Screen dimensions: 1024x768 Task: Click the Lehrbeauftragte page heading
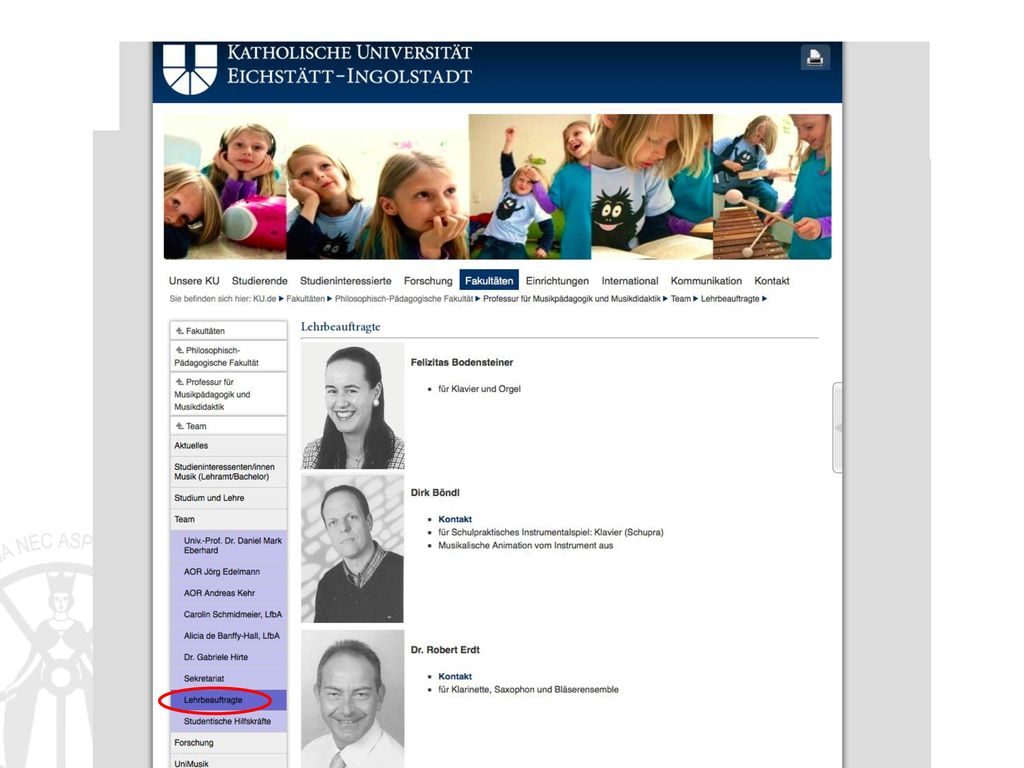340,327
